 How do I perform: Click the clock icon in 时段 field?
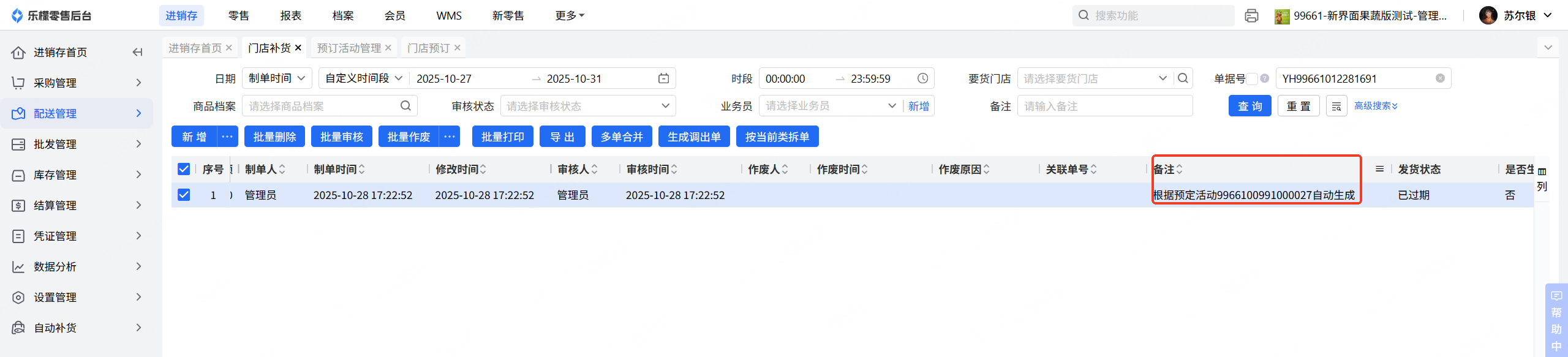pyautogui.click(x=922, y=78)
